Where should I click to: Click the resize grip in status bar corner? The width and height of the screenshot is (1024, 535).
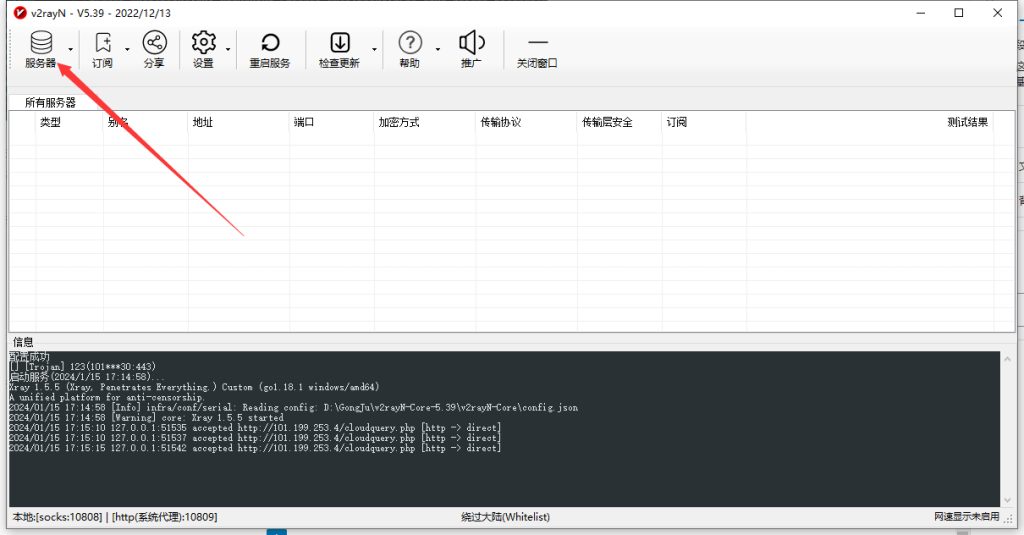point(1009,519)
